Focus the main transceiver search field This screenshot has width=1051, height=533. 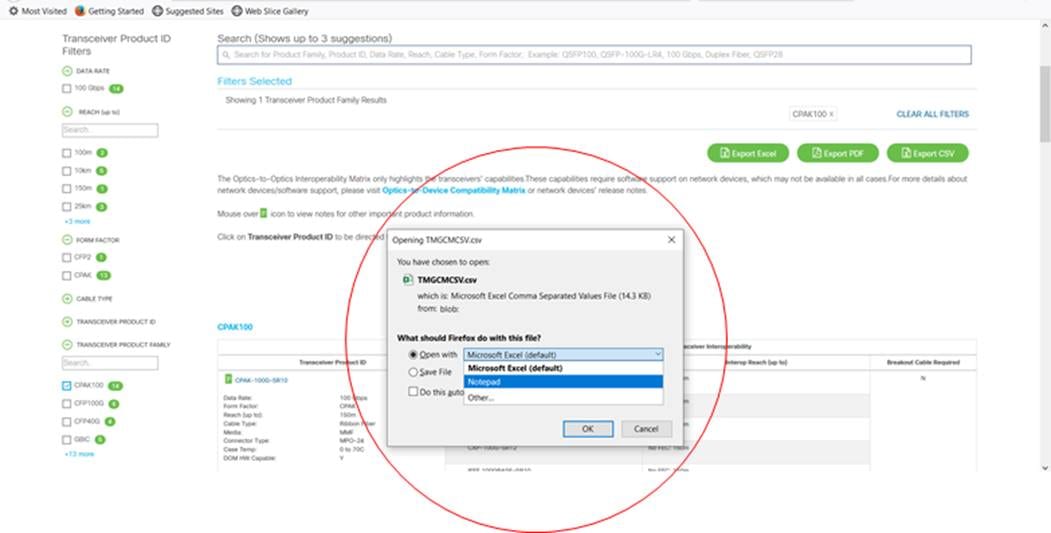coord(594,55)
